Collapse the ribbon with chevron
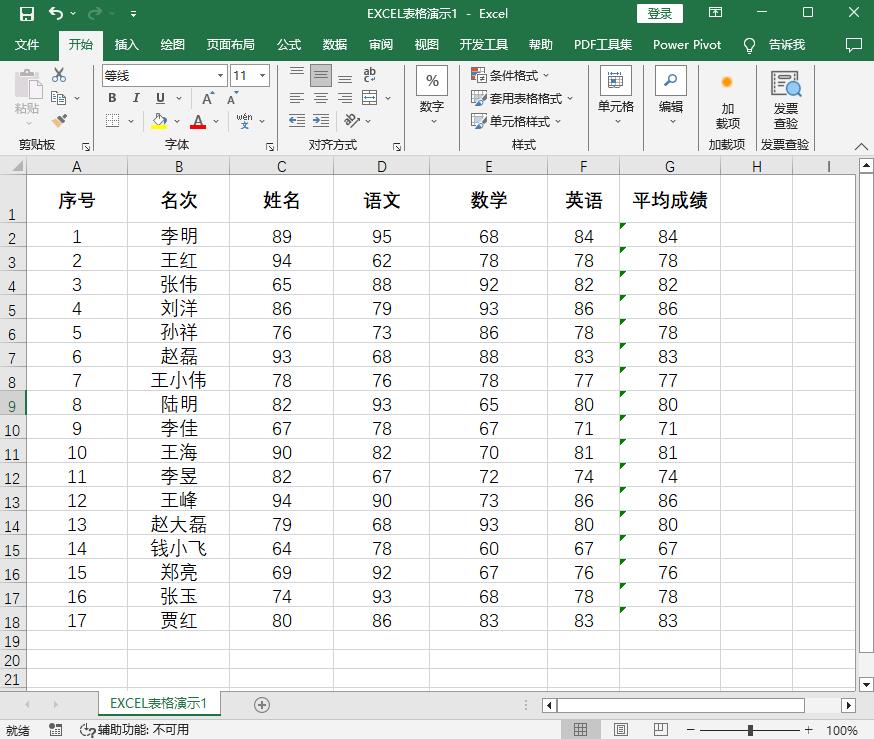This screenshot has width=874, height=739. pos(861,147)
